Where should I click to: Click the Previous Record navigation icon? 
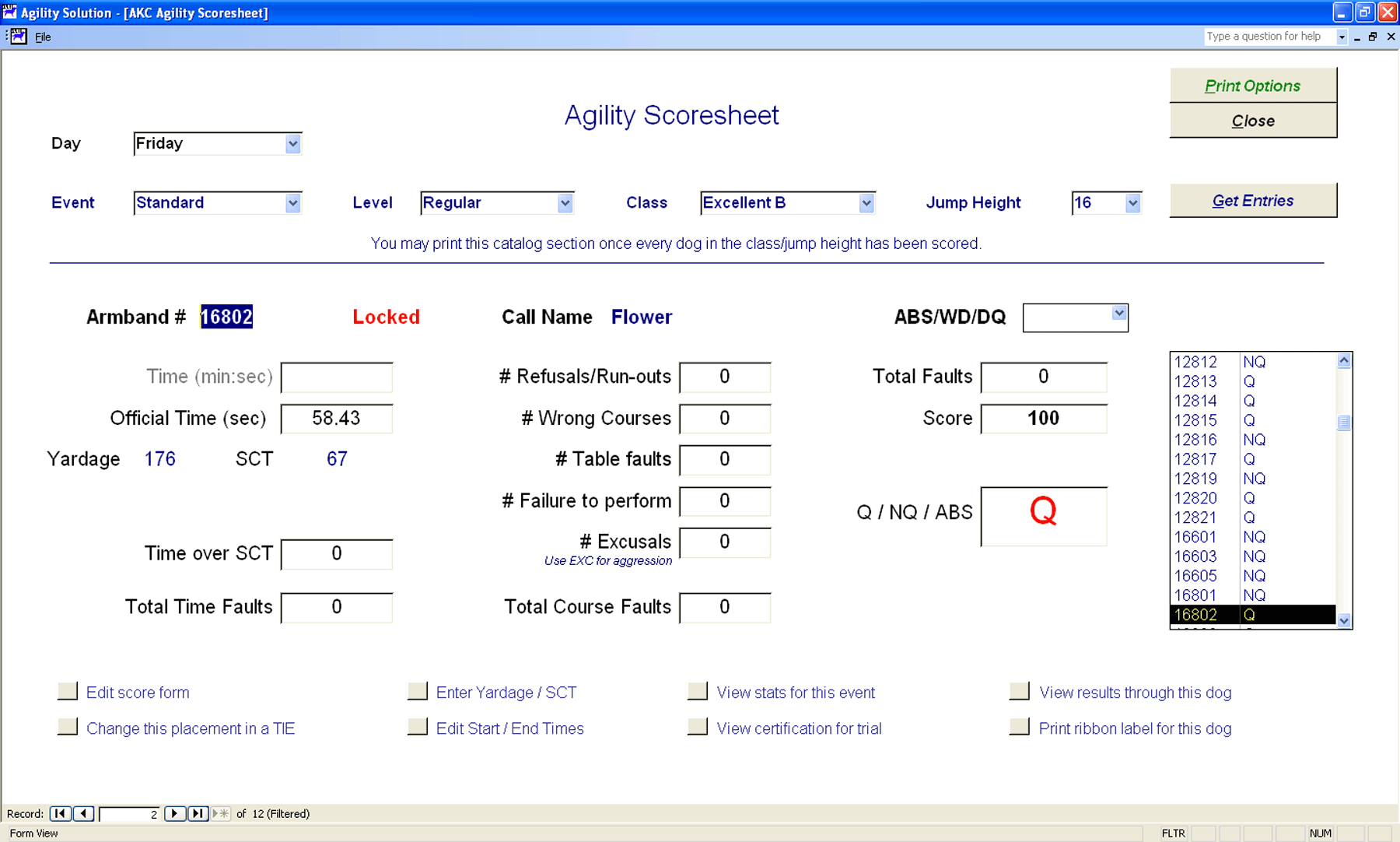pos(82,813)
